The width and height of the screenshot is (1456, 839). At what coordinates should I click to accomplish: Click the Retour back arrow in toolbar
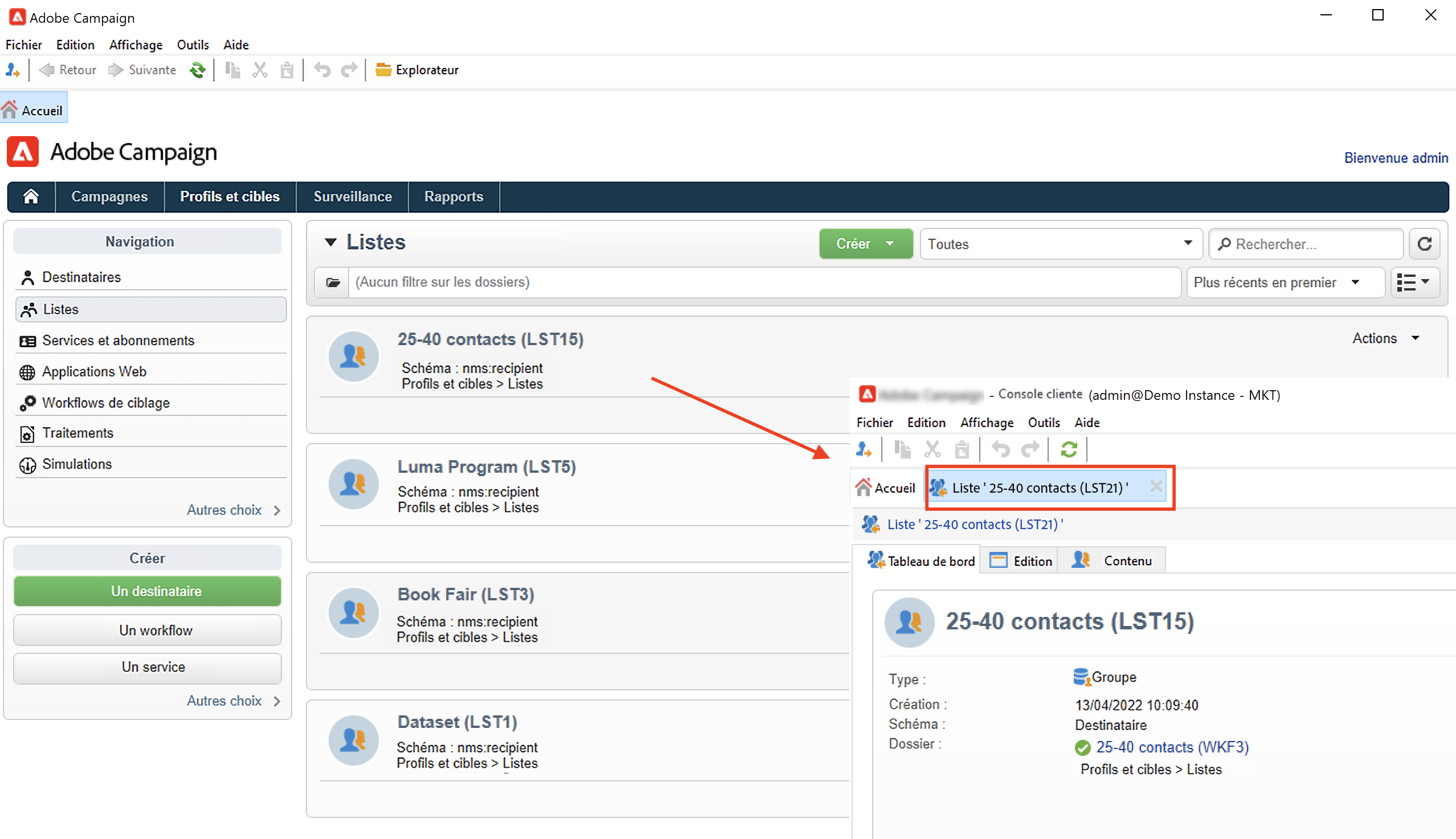coord(47,69)
